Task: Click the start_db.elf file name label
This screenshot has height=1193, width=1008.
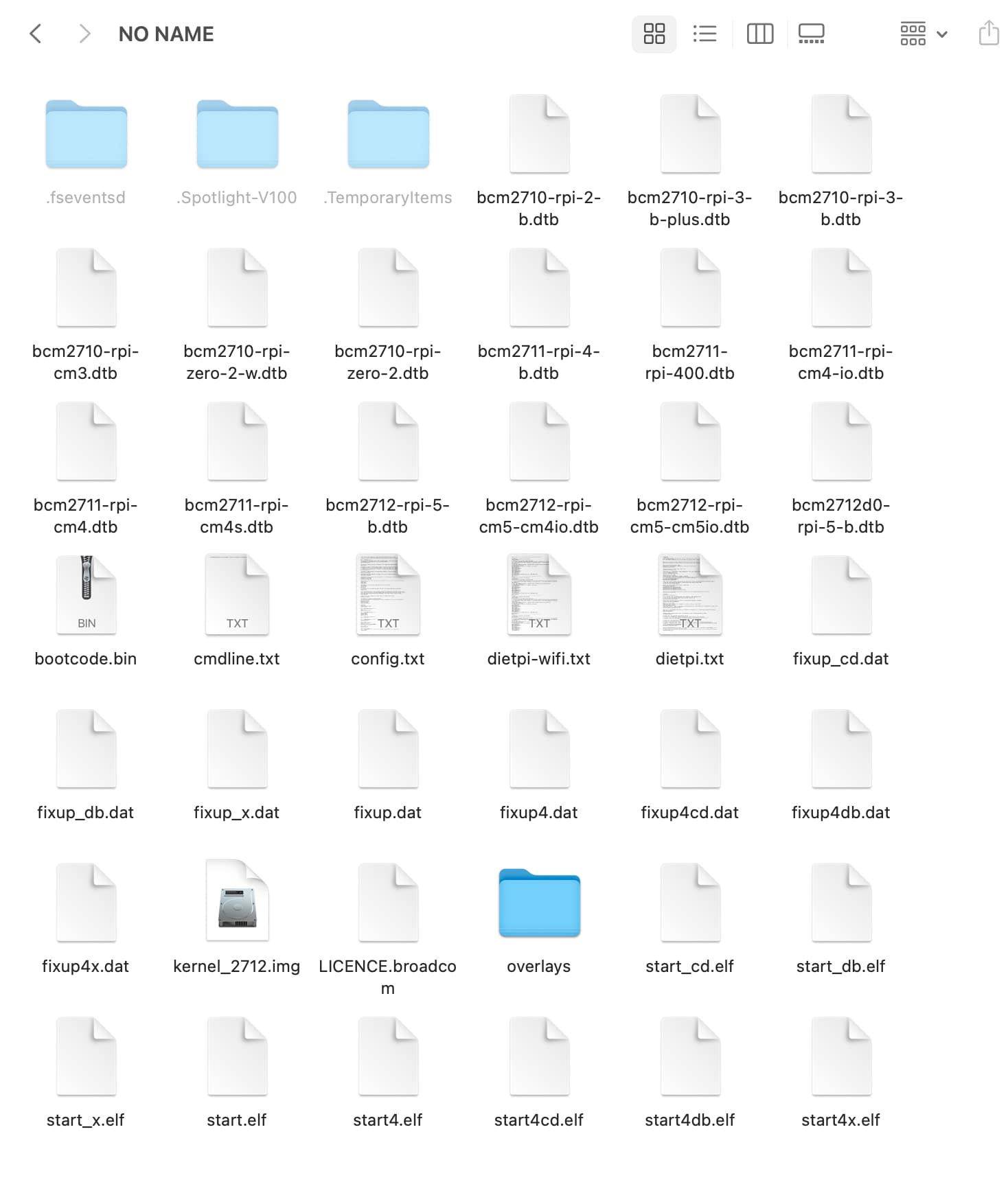Action: point(841,966)
